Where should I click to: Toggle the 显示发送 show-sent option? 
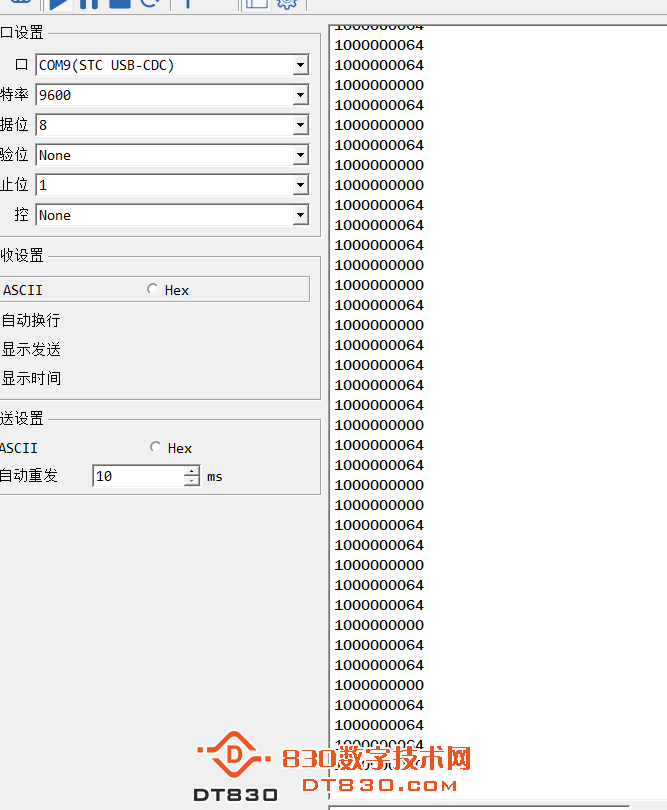31,349
